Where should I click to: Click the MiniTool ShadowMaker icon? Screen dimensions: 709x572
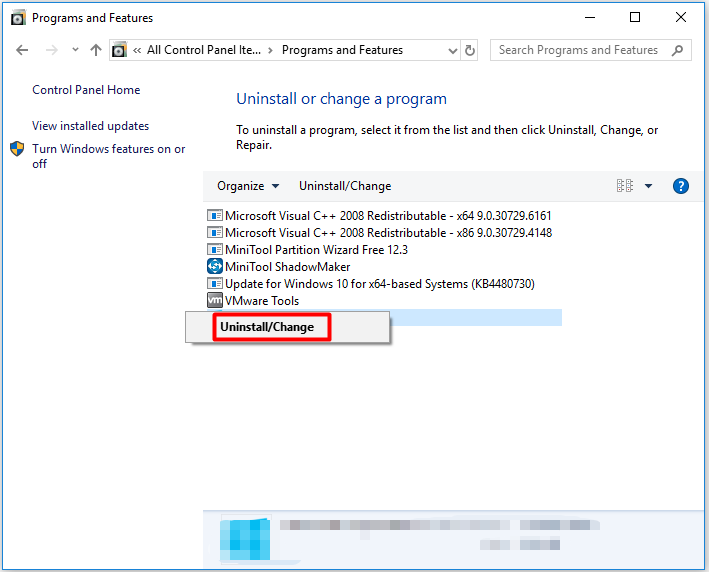click(215, 266)
